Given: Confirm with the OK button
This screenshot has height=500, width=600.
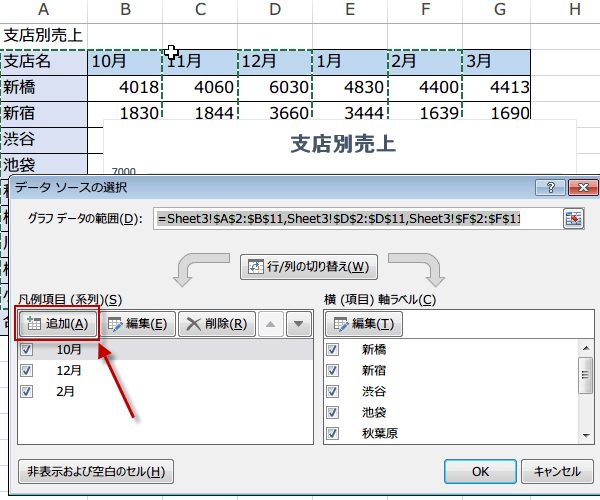Looking at the screenshot, I should click(x=480, y=471).
